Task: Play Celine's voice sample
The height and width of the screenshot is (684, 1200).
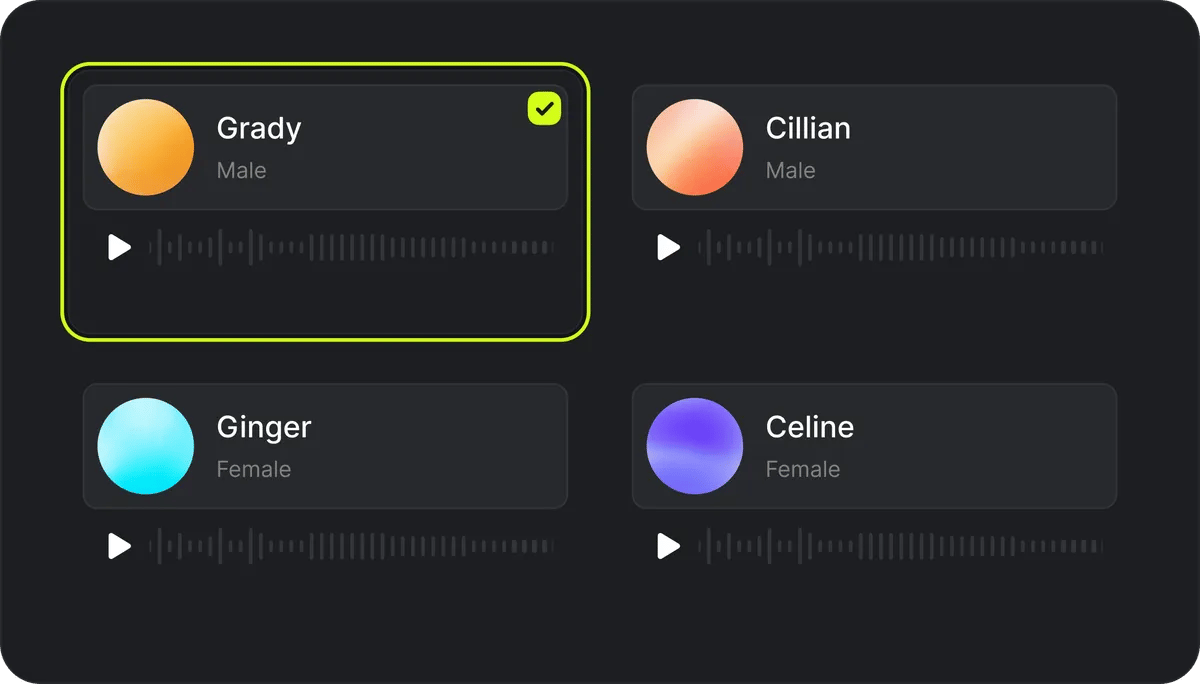Action: click(x=669, y=546)
